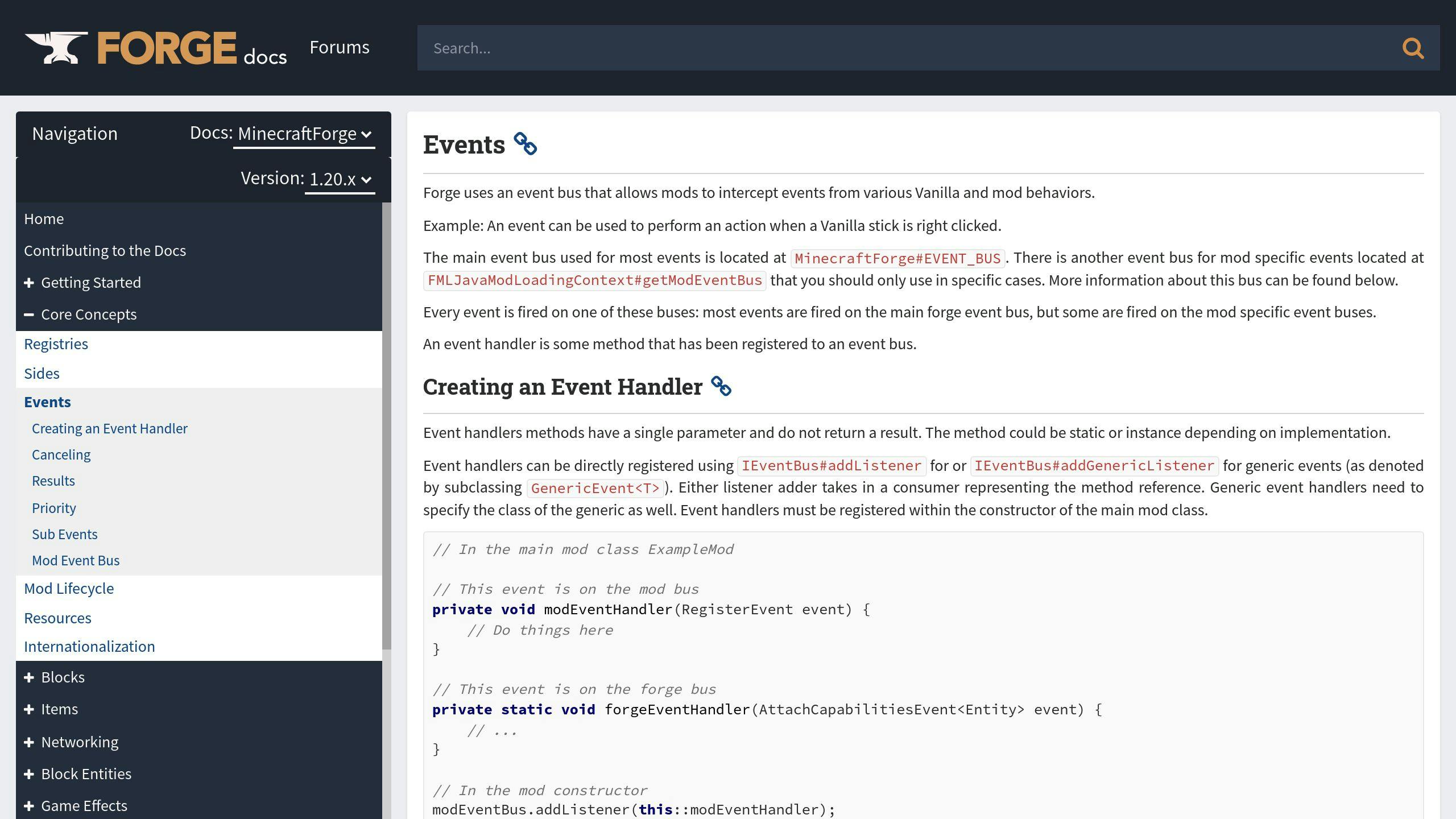Select the Docs MinecraftForge dropdown
1456x819 pixels.
click(303, 133)
